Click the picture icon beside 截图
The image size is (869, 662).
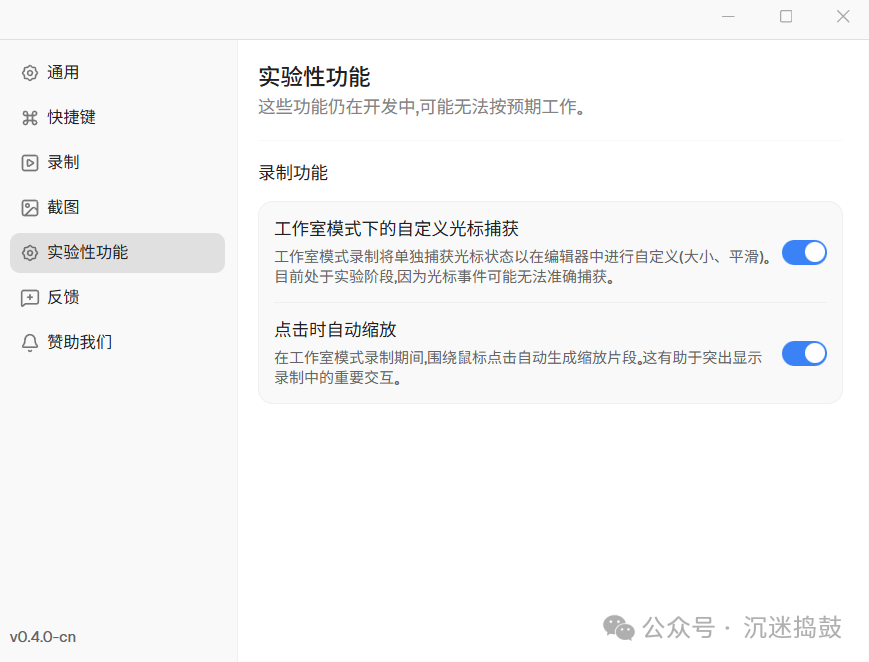[30, 208]
